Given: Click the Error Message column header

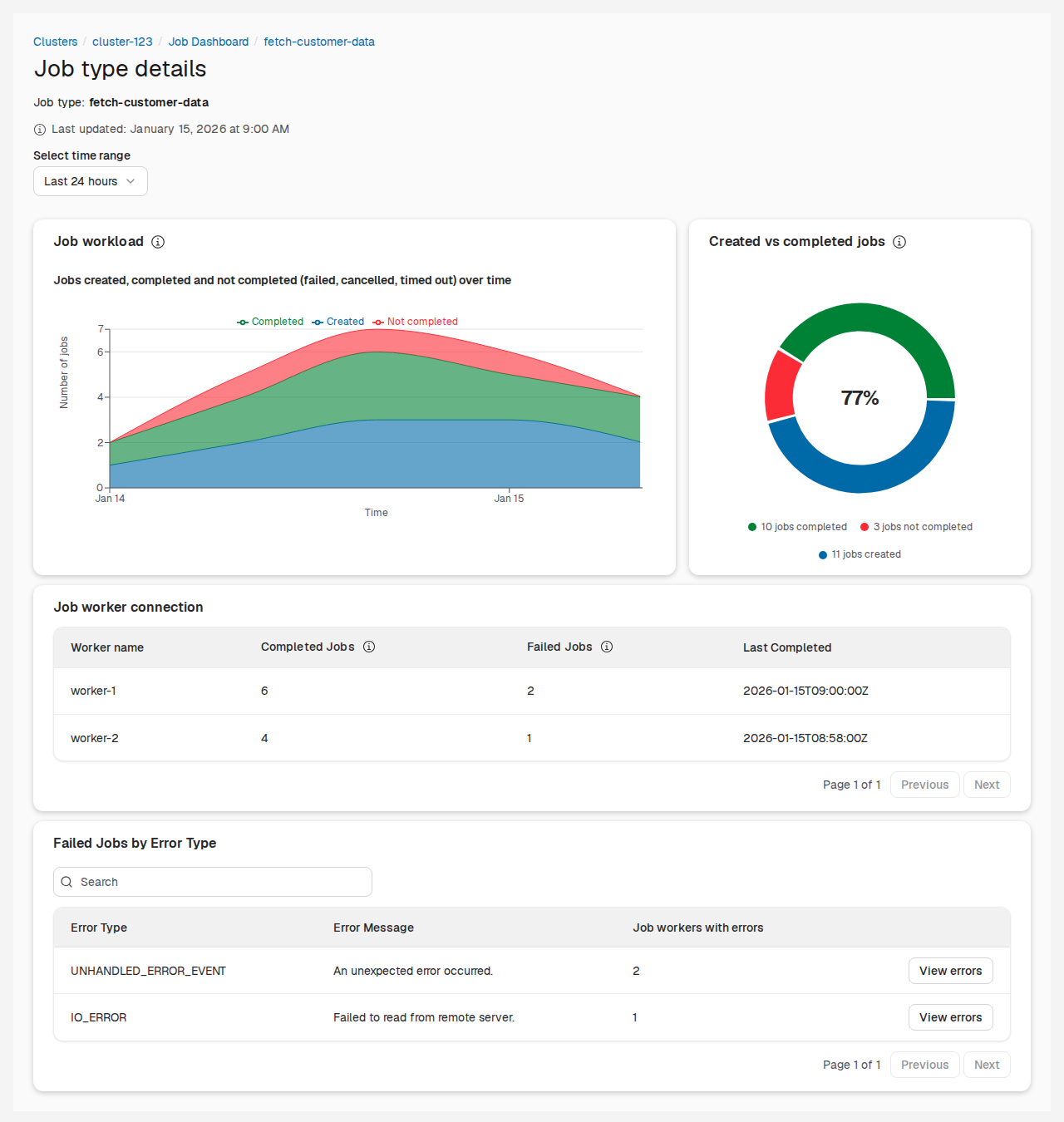Looking at the screenshot, I should [x=373, y=928].
